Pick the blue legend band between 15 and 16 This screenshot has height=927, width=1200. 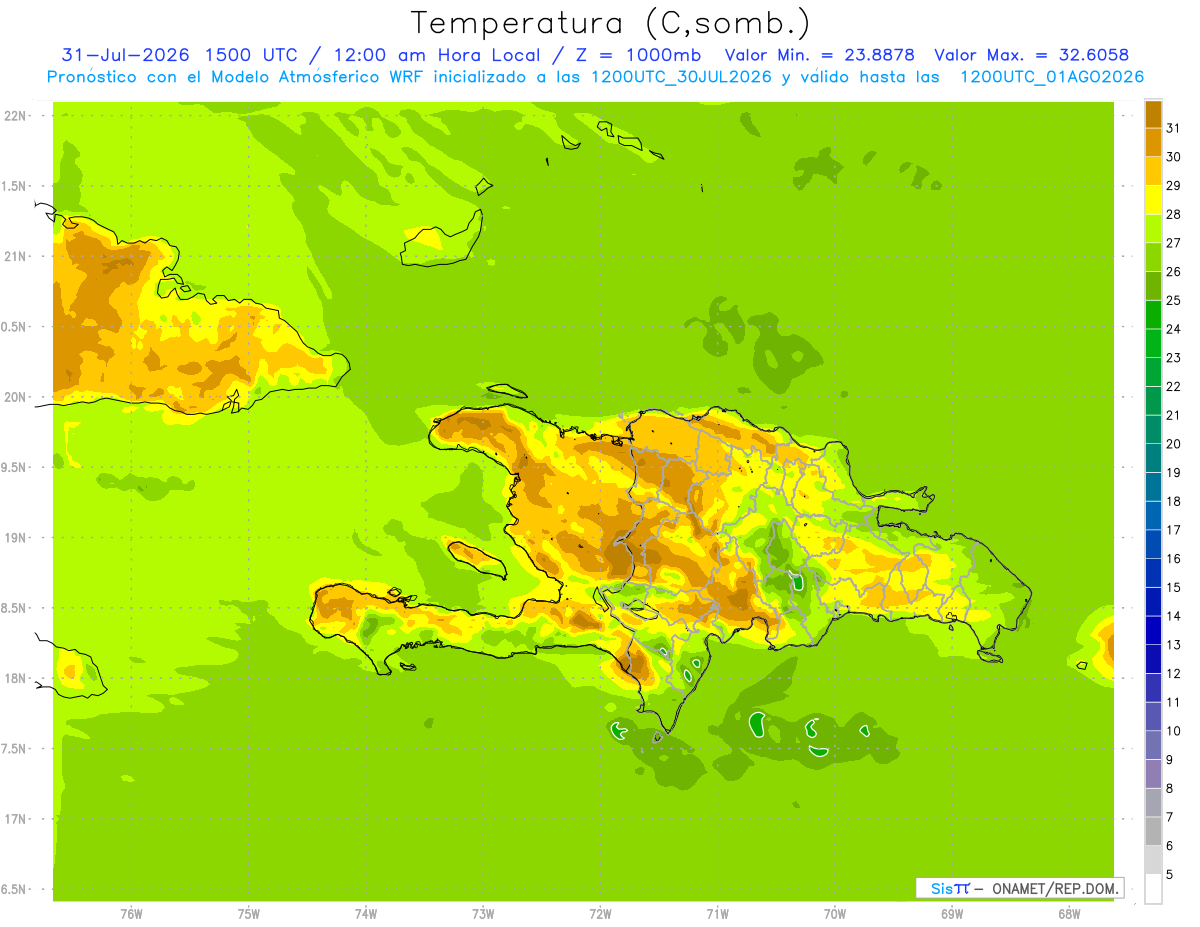(x=1153, y=573)
